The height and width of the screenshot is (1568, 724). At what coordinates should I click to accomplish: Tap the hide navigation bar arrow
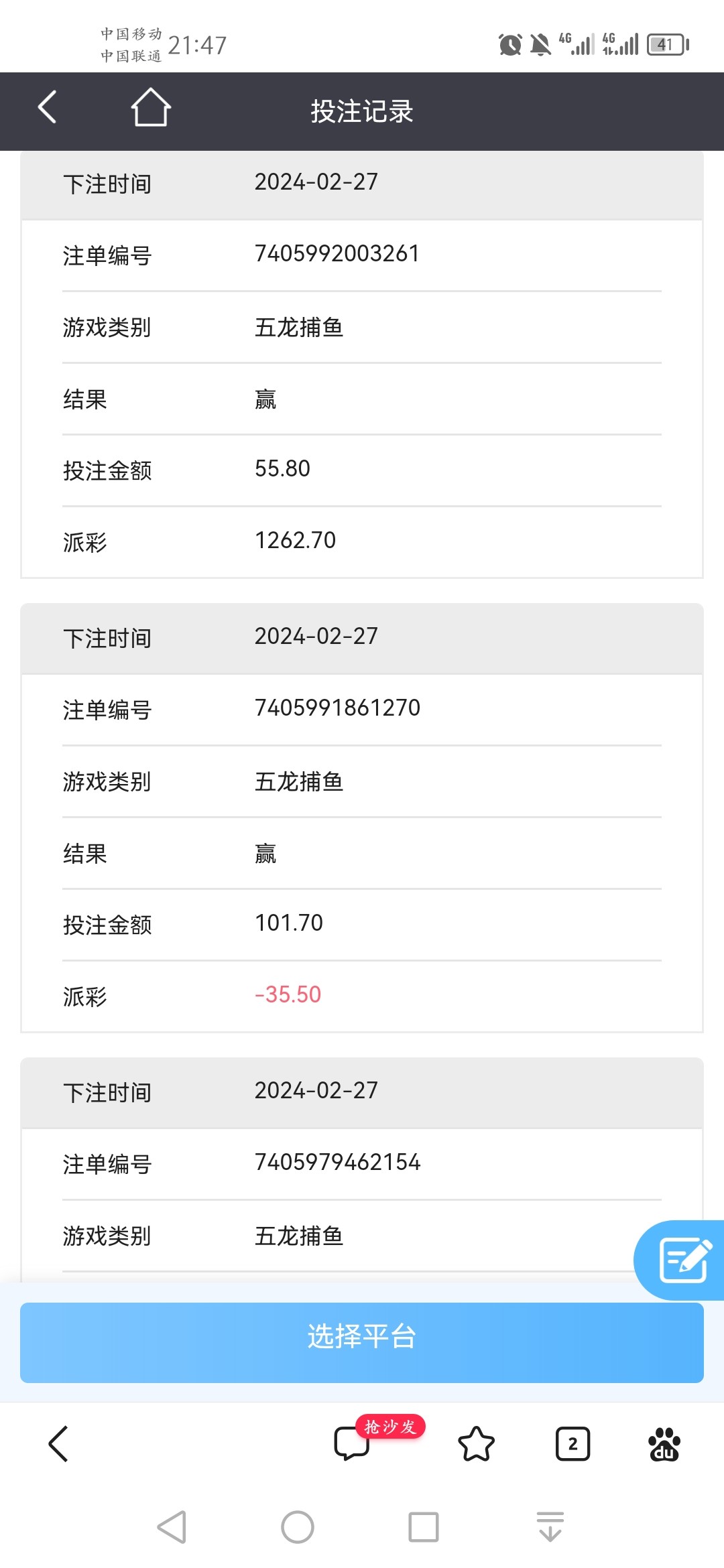tap(550, 1527)
